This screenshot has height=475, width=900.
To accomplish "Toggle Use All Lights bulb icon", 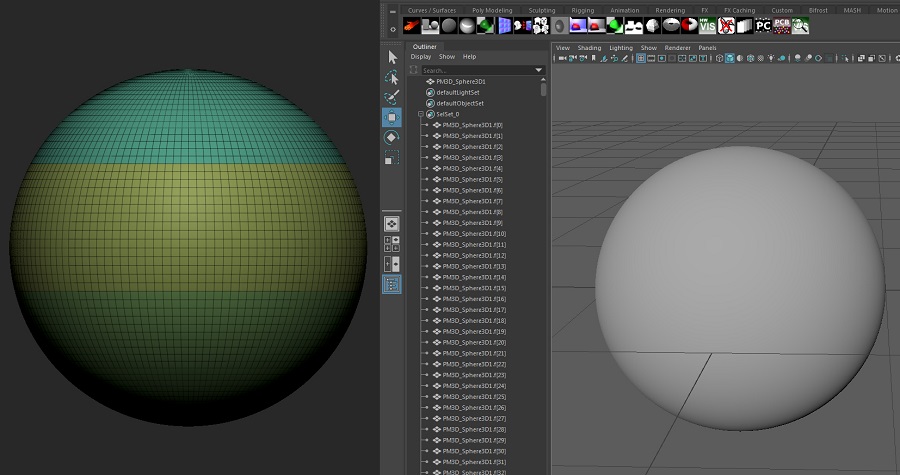I will click(x=771, y=58).
